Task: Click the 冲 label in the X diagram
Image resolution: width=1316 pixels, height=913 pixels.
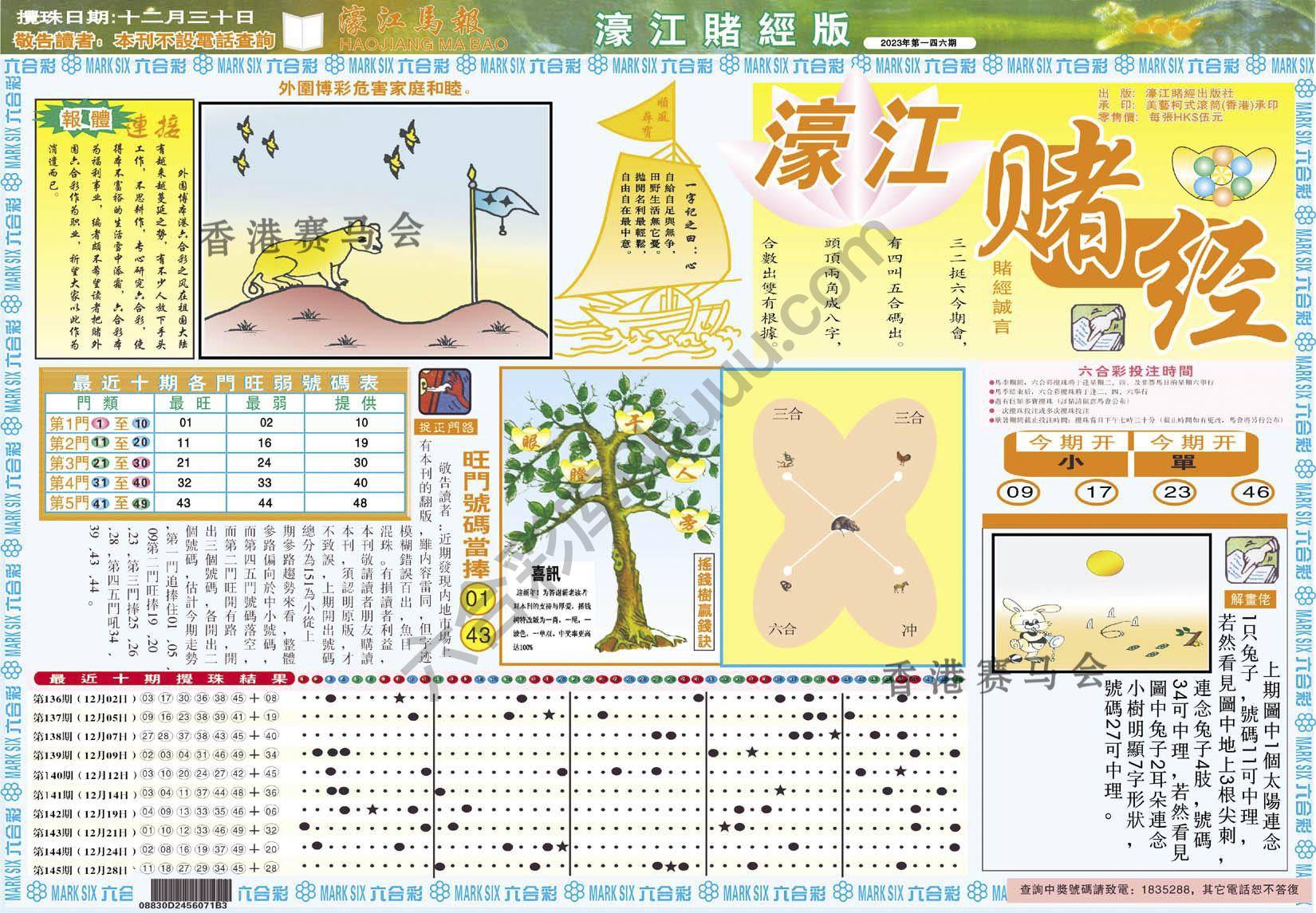Action: click(x=909, y=629)
